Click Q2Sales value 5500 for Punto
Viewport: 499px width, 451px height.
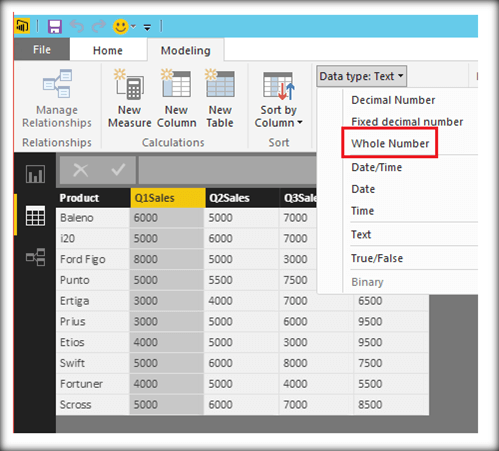point(242,280)
